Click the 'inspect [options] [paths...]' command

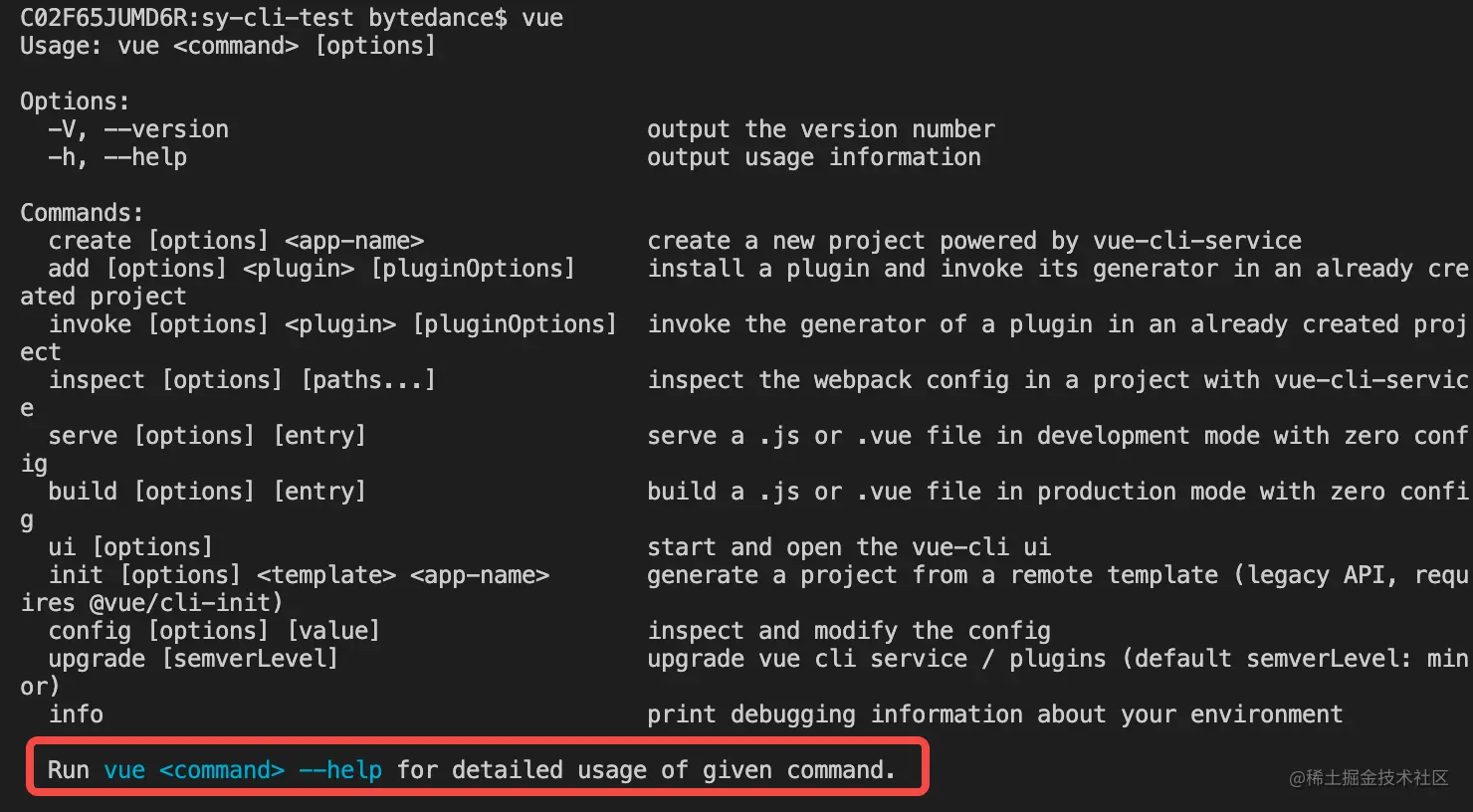tap(242, 380)
